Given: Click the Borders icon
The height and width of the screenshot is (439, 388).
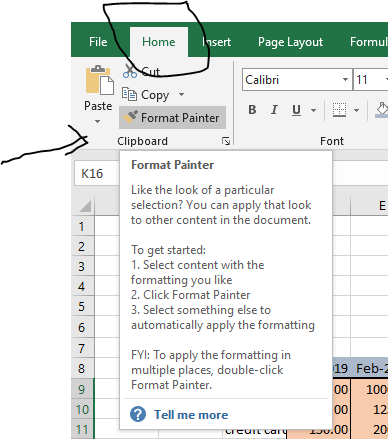Looking at the screenshot, I should pos(339,110).
